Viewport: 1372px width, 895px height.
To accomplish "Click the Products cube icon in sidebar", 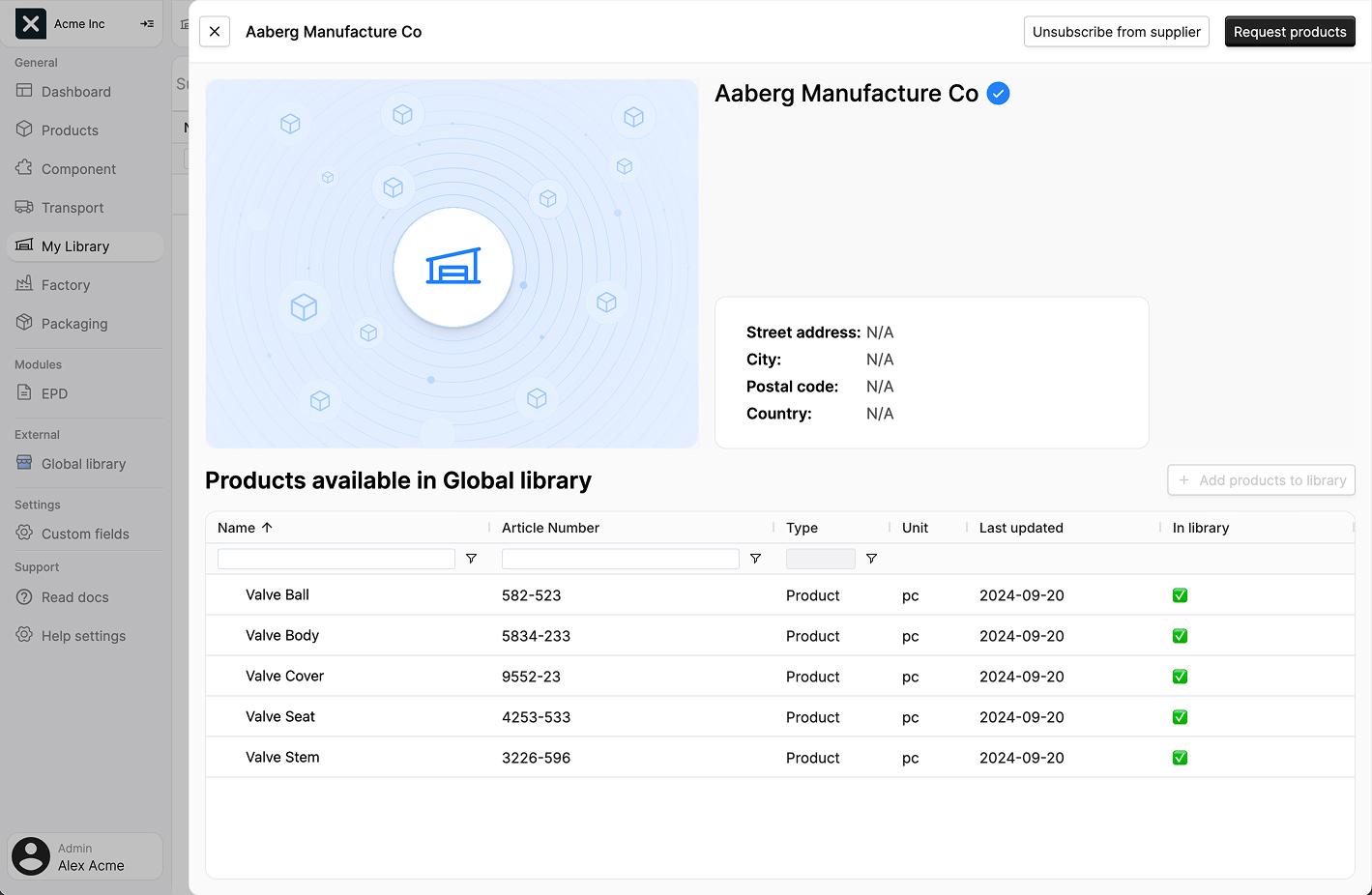I will pyautogui.click(x=24, y=130).
